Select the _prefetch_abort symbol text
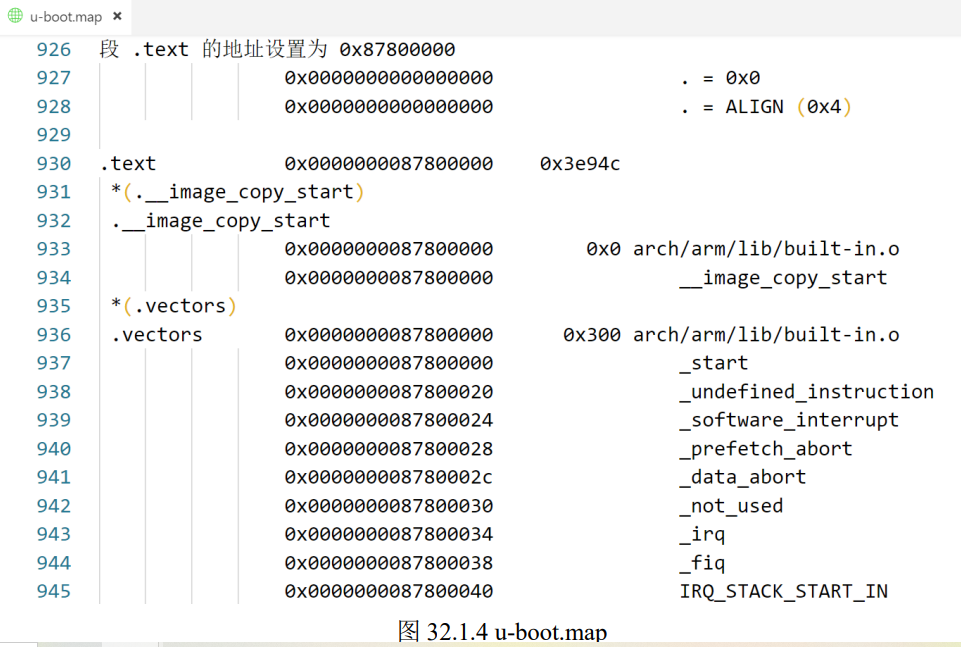Viewport: 961px width, 647px height. click(x=765, y=448)
